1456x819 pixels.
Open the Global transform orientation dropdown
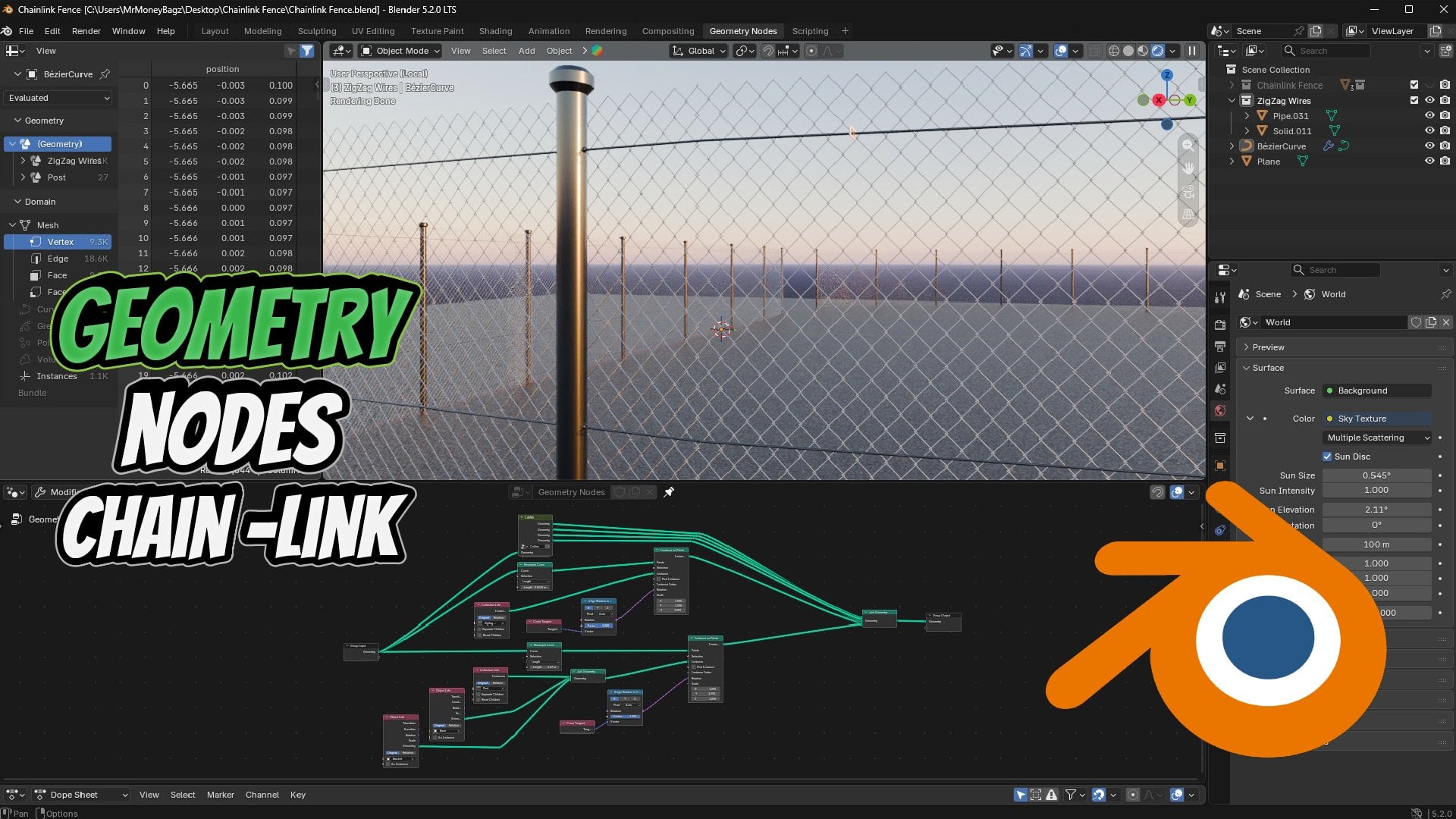(698, 51)
